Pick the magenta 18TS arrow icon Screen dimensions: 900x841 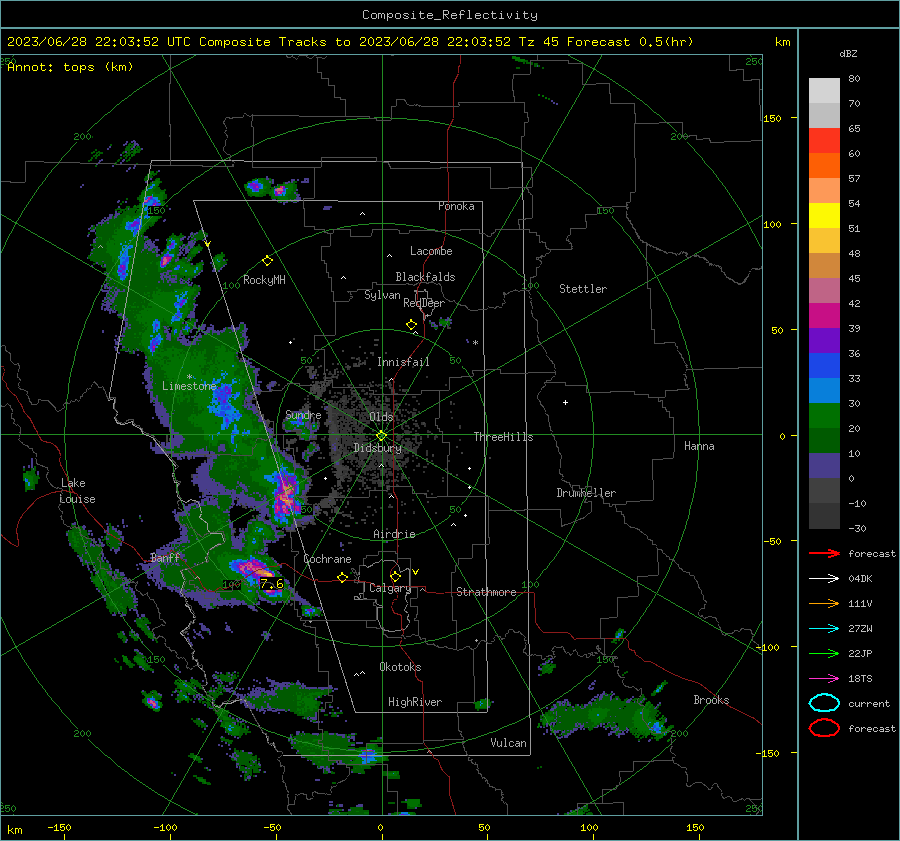[824, 679]
